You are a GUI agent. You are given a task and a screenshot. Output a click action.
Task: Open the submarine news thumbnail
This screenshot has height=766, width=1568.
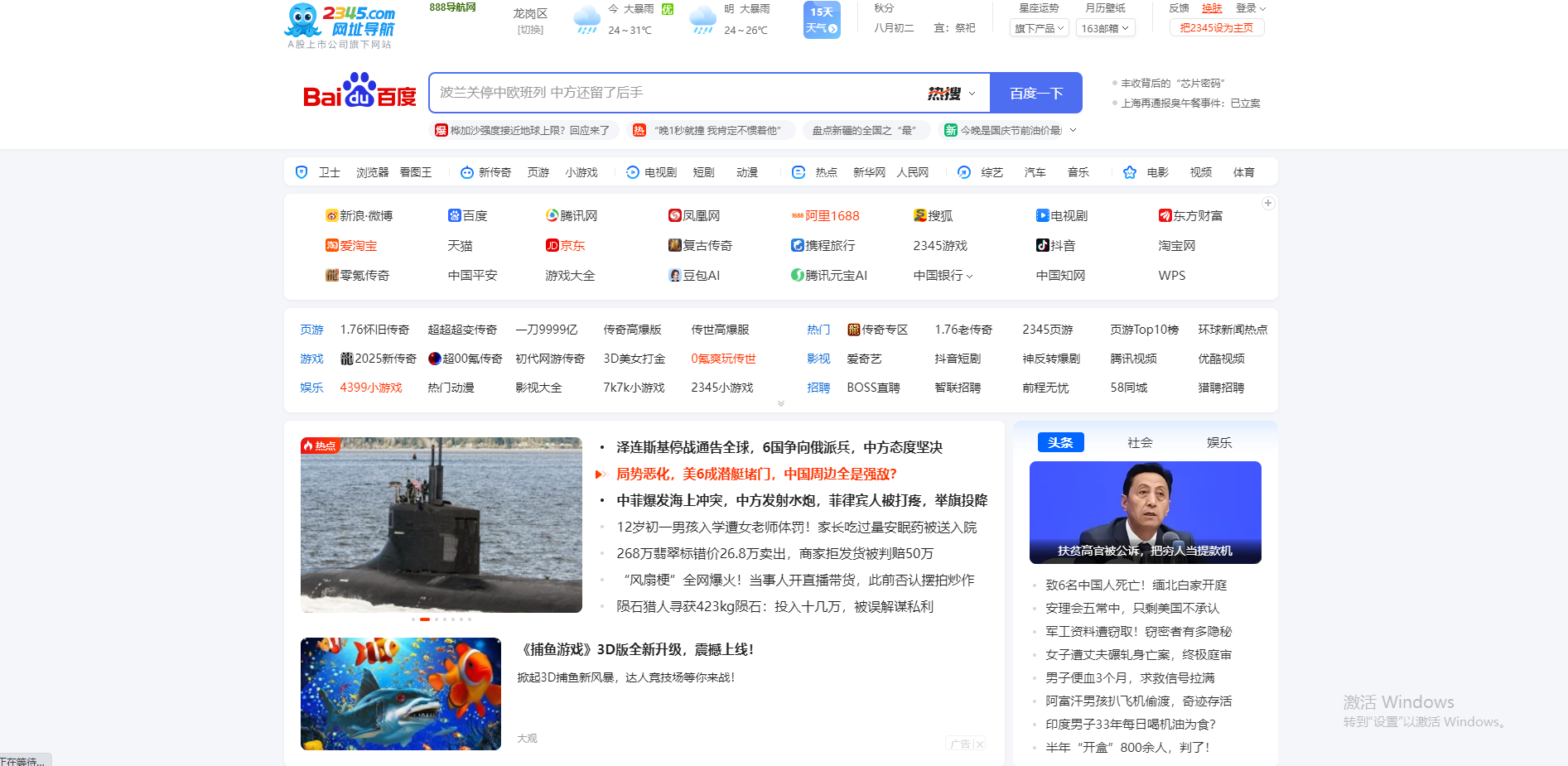(x=441, y=525)
